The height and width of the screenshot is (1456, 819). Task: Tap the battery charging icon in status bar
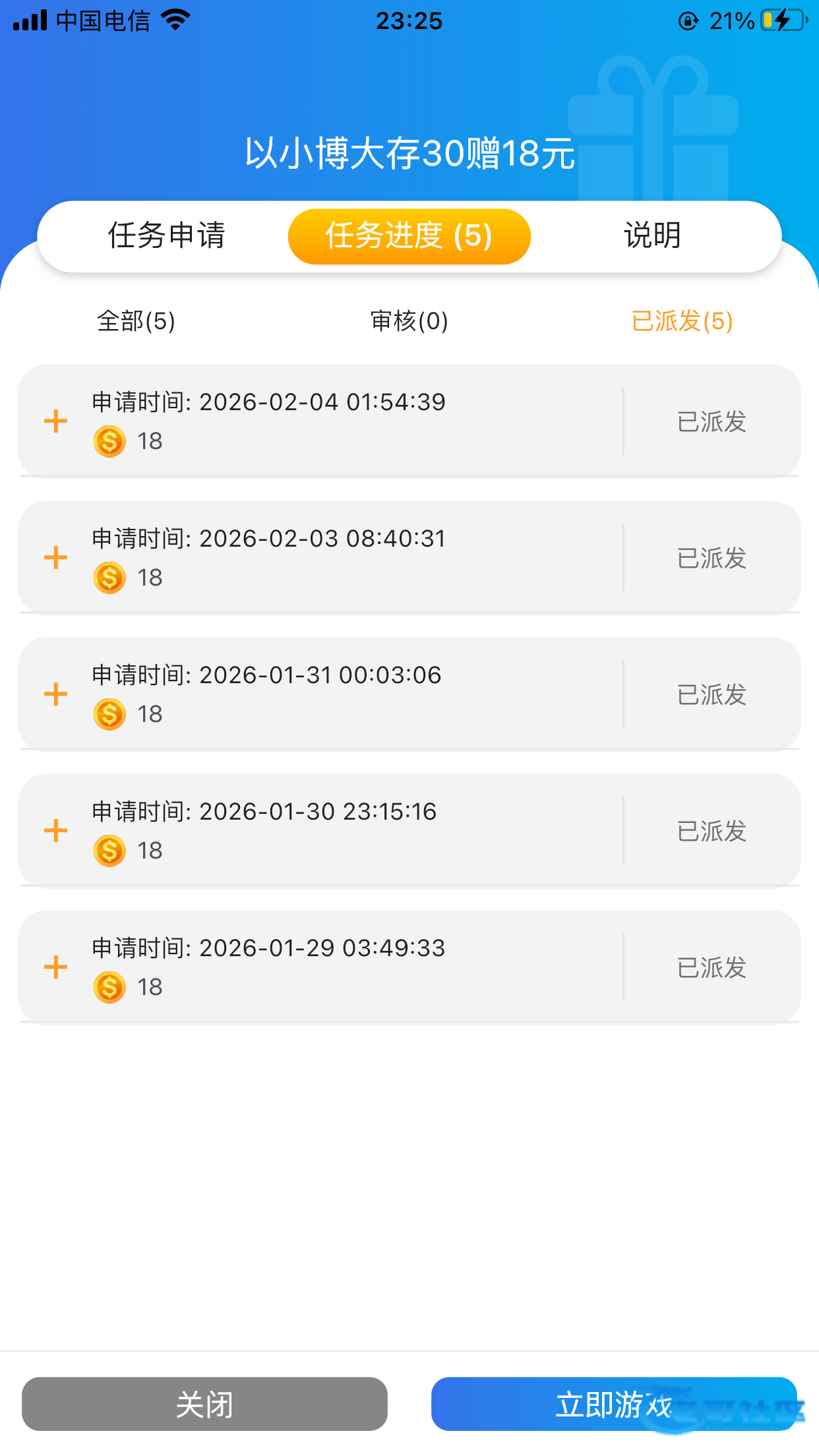click(784, 20)
